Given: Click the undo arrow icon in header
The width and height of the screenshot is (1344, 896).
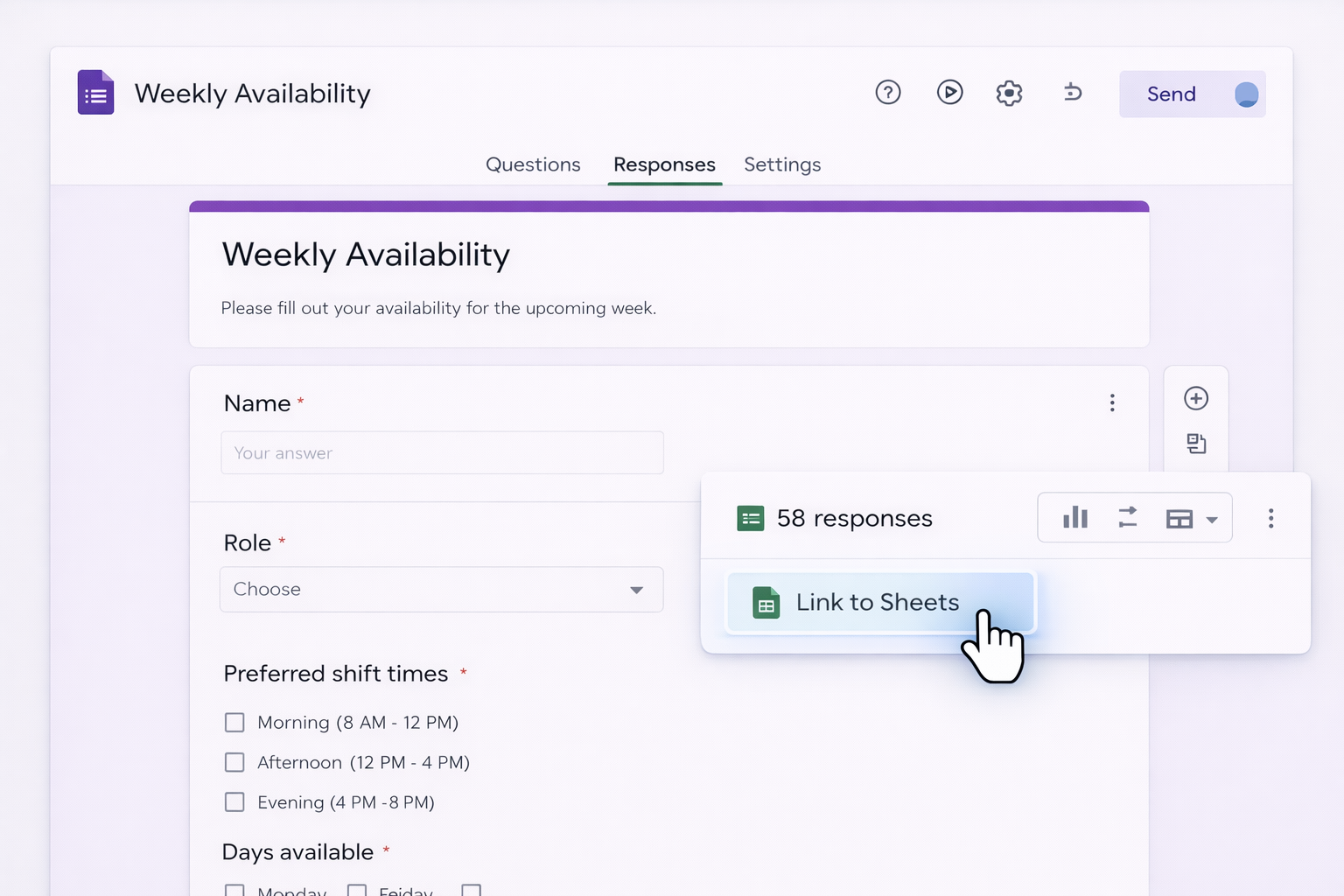Looking at the screenshot, I should tap(1072, 92).
